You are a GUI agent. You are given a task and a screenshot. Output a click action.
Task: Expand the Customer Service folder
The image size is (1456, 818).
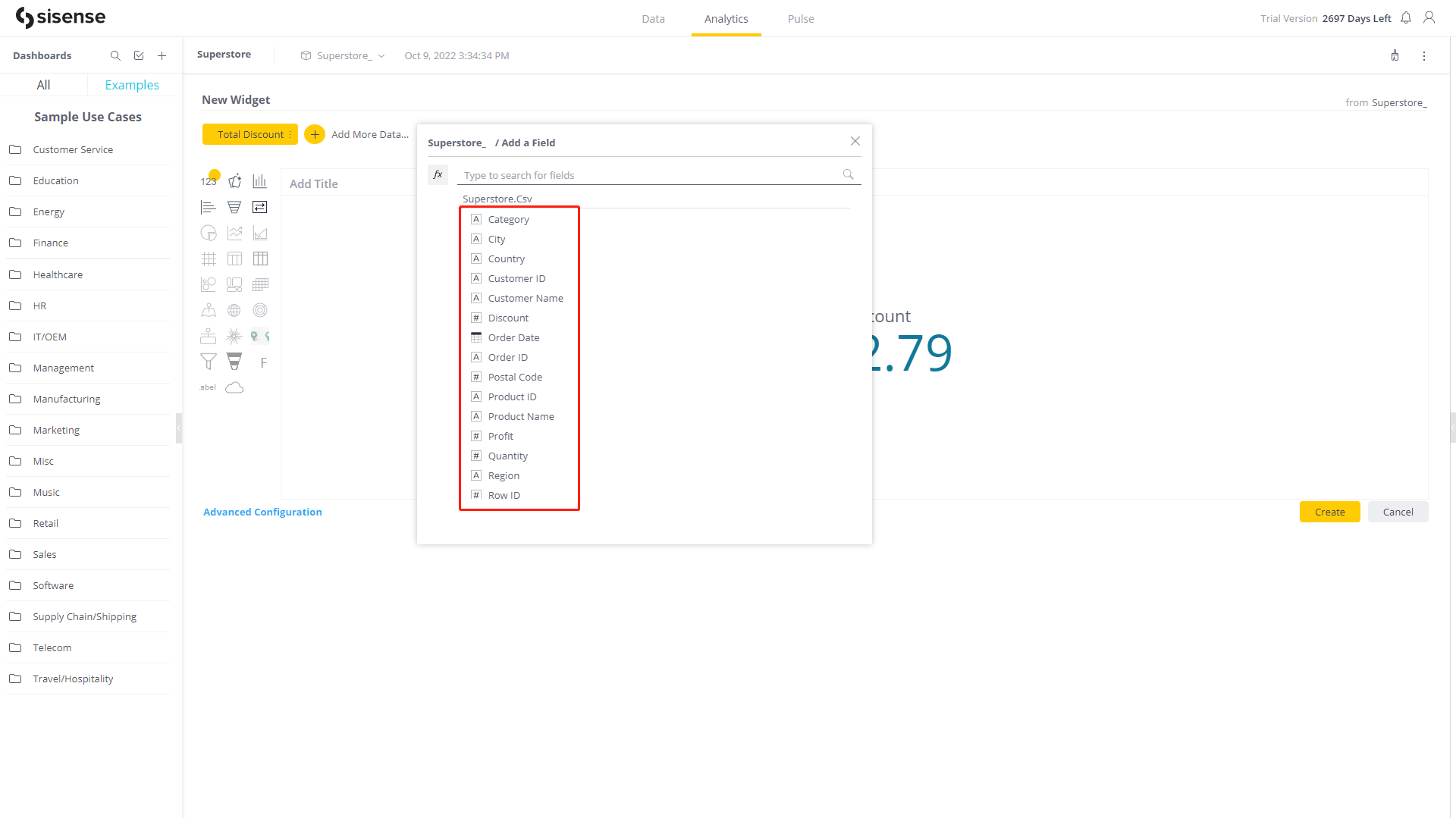click(x=88, y=149)
